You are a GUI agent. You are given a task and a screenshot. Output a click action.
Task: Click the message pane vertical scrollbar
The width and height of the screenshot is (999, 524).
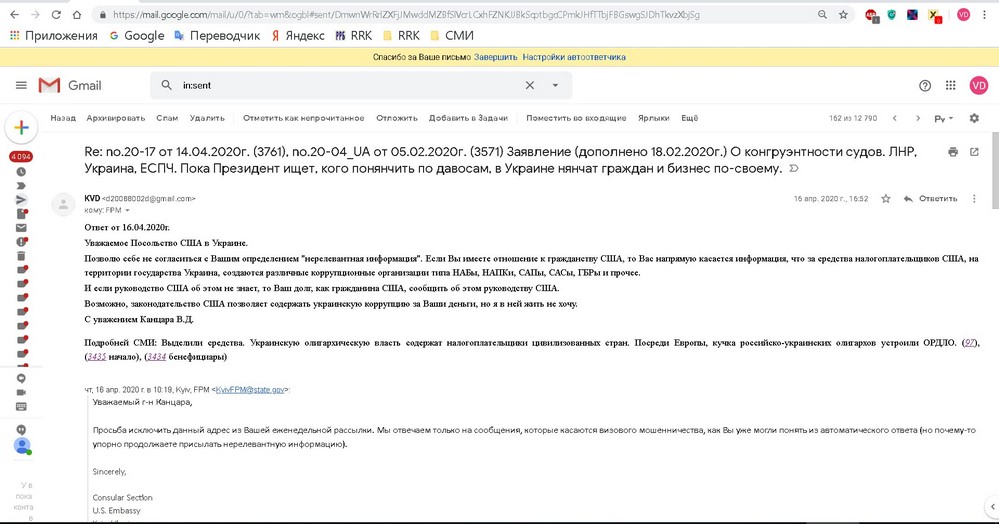[x=995, y=171]
